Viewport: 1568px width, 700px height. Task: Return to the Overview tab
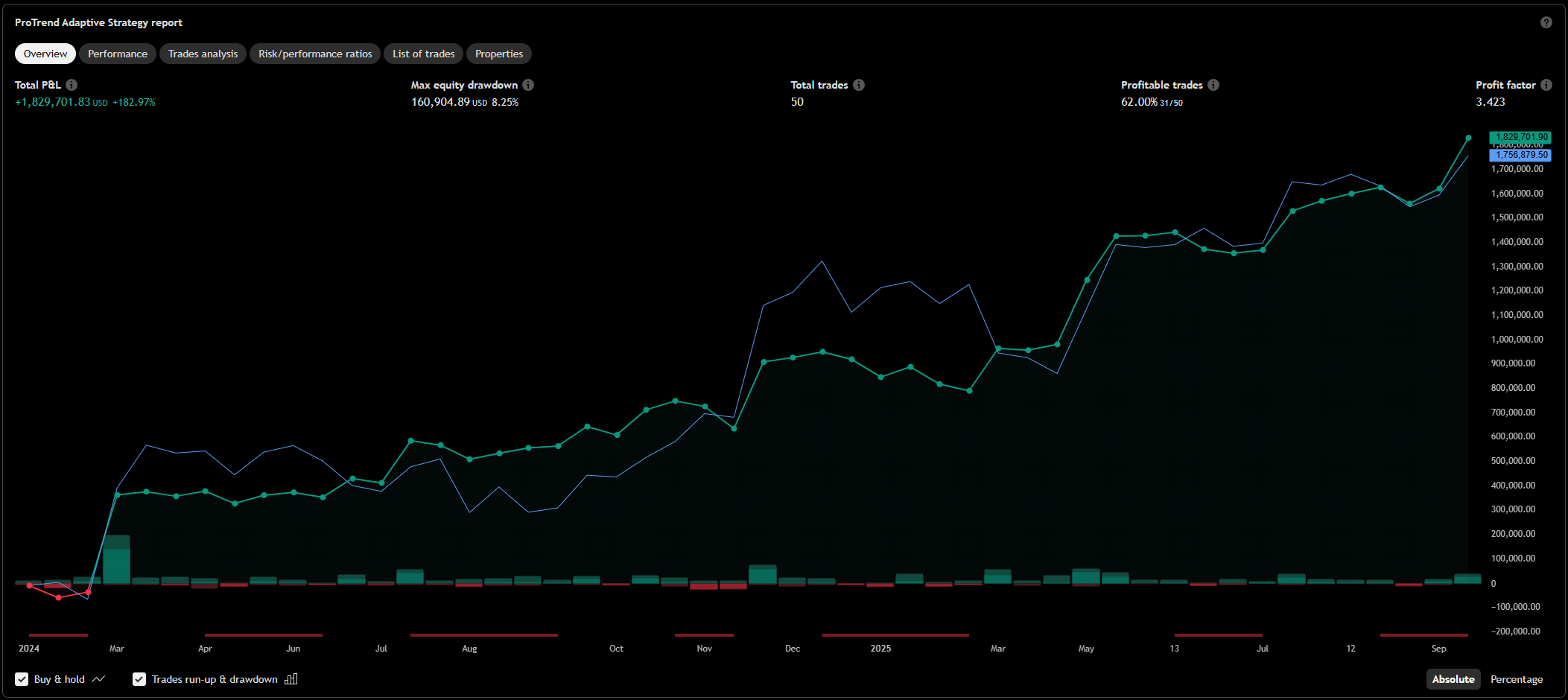(x=45, y=53)
